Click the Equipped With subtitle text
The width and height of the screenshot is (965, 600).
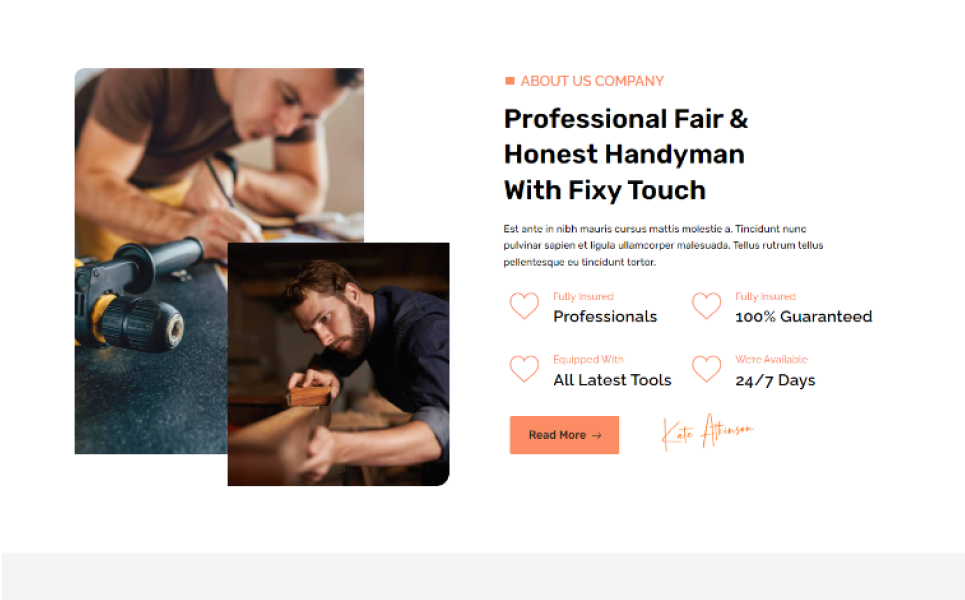588,359
